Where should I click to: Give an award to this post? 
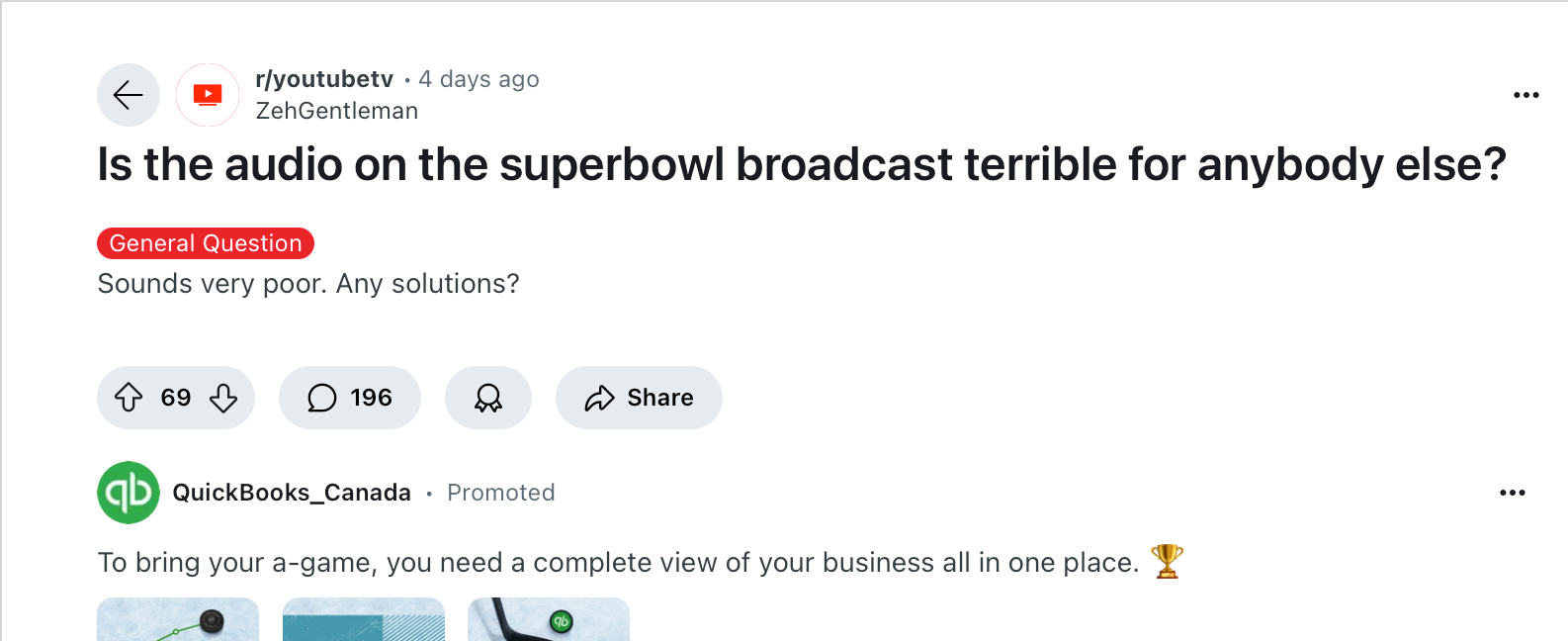tap(488, 398)
